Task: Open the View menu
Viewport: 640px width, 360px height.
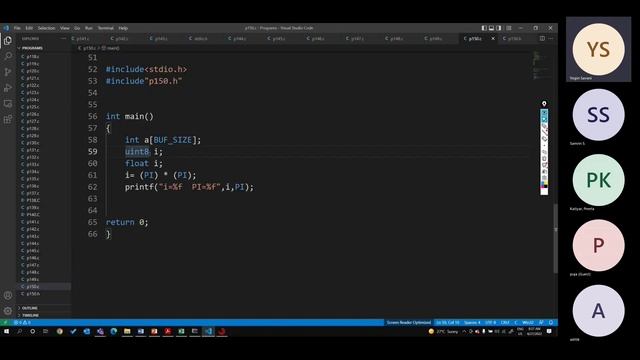Action: pyautogui.click(x=64, y=28)
